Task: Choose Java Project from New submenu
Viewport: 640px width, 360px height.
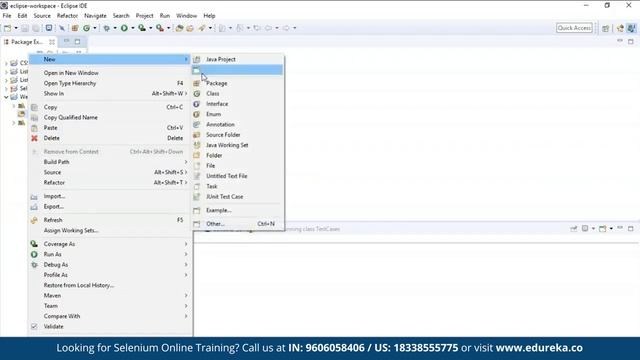Action: coord(238,60)
